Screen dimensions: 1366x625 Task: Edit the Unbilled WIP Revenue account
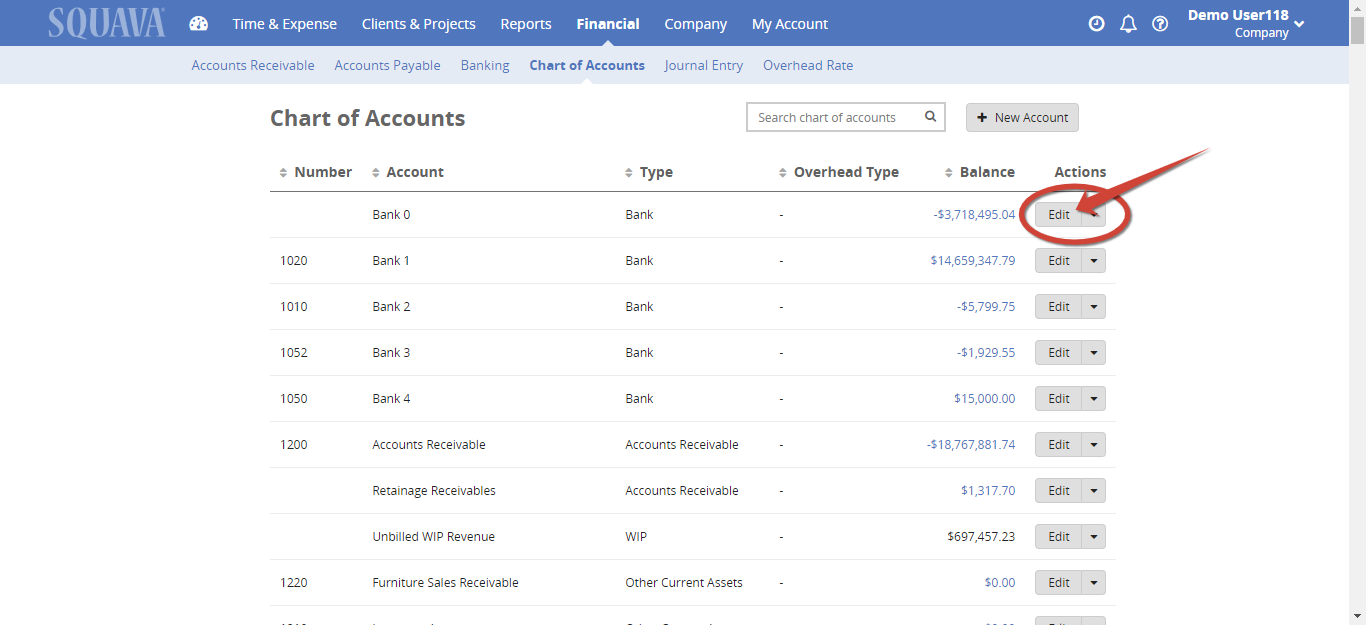[1059, 537]
